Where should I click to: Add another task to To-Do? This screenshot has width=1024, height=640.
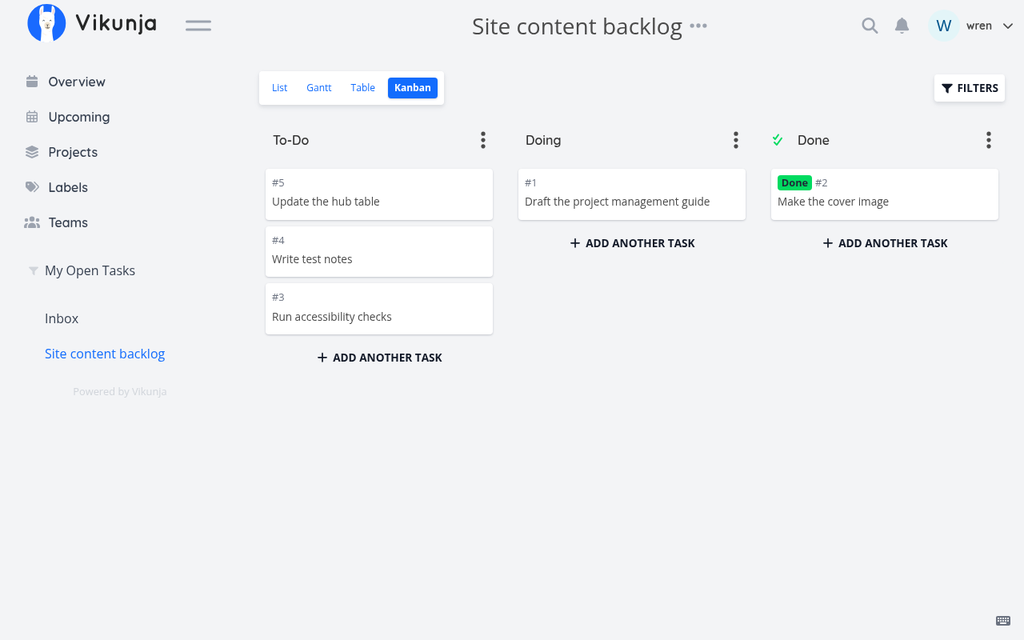click(379, 357)
